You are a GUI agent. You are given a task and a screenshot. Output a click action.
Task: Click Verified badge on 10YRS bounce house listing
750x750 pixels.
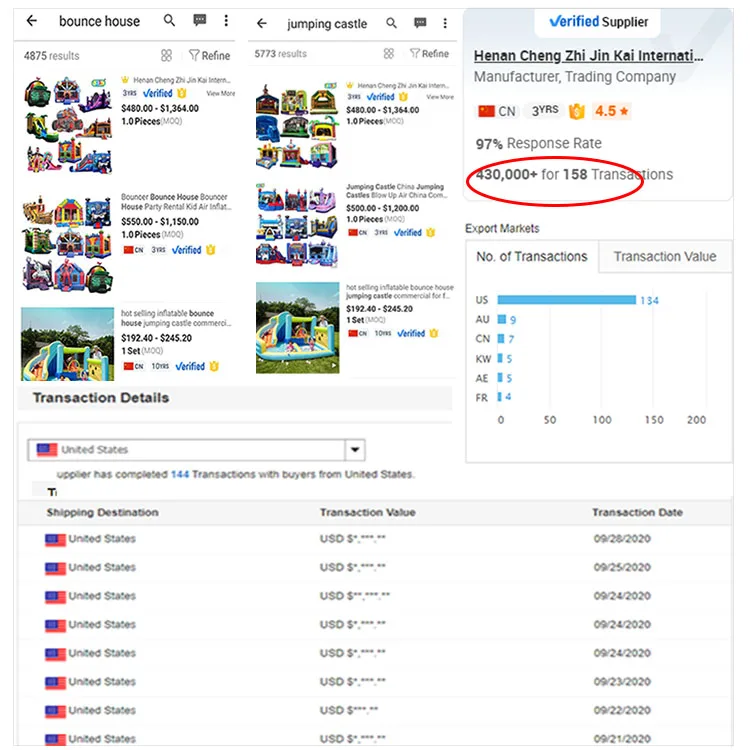tap(190, 366)
